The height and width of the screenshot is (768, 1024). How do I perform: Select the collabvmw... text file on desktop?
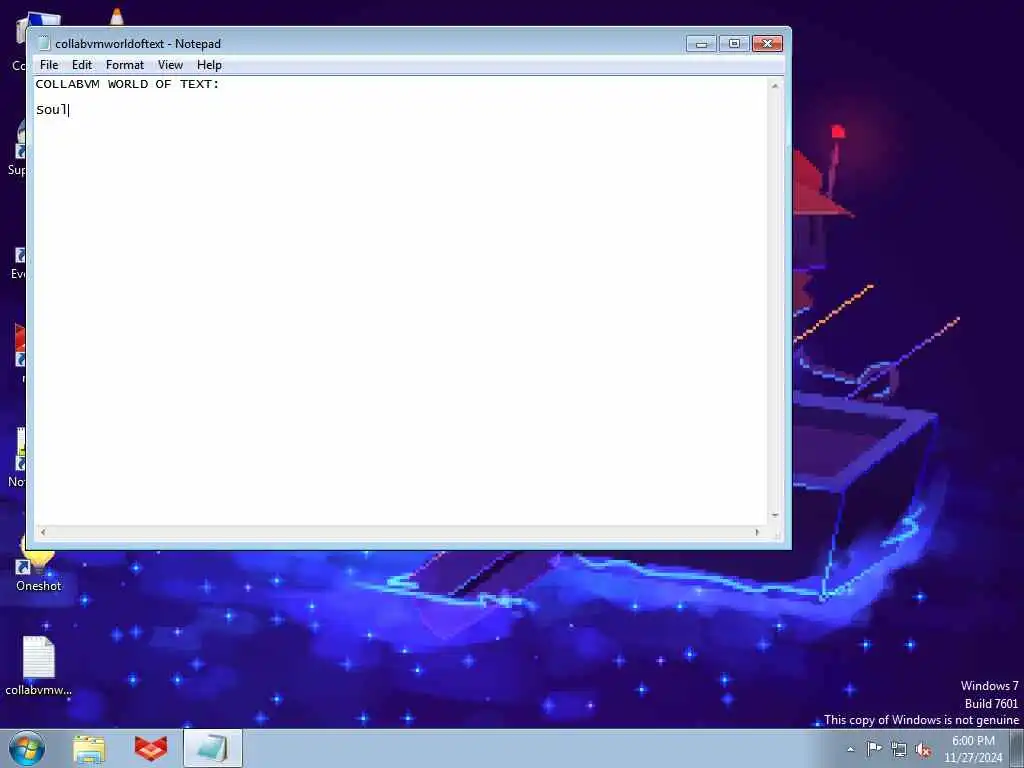(x=39, y=665)
